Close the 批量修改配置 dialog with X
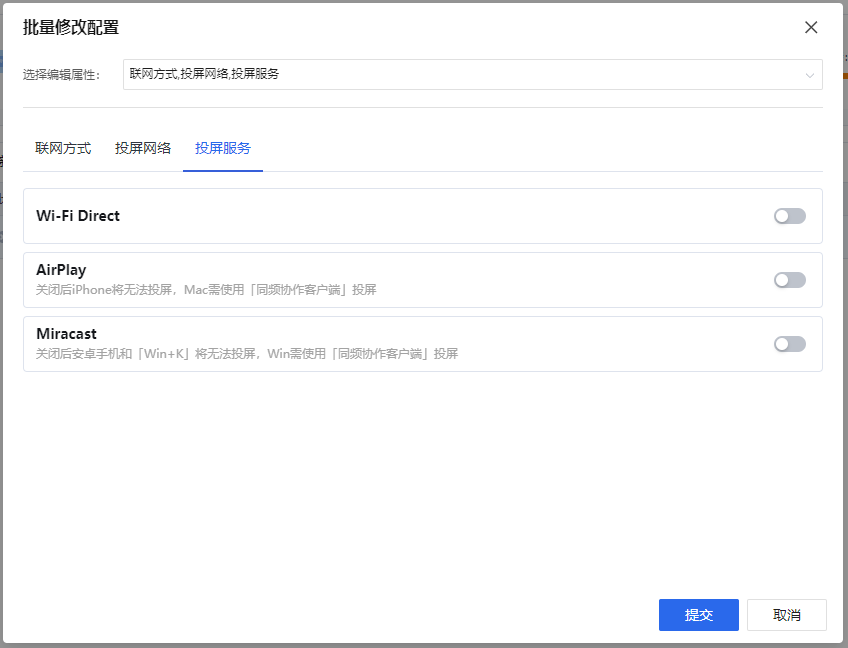This screenshot has width=848, height=648. click(811, 27)
